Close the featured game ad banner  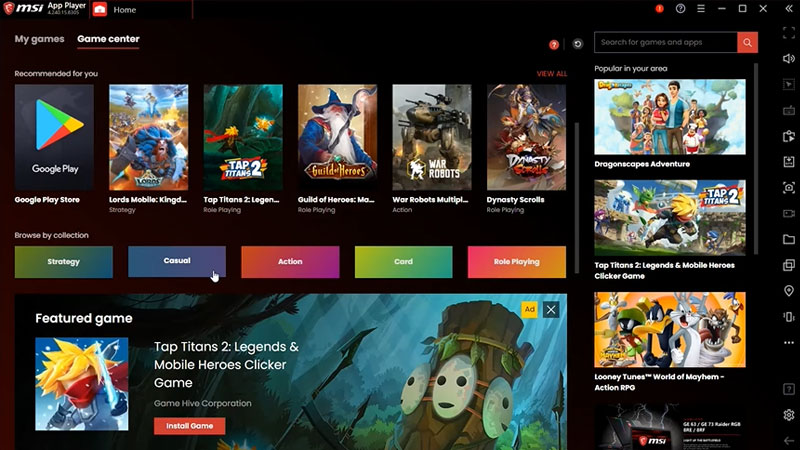coord(551,310)
